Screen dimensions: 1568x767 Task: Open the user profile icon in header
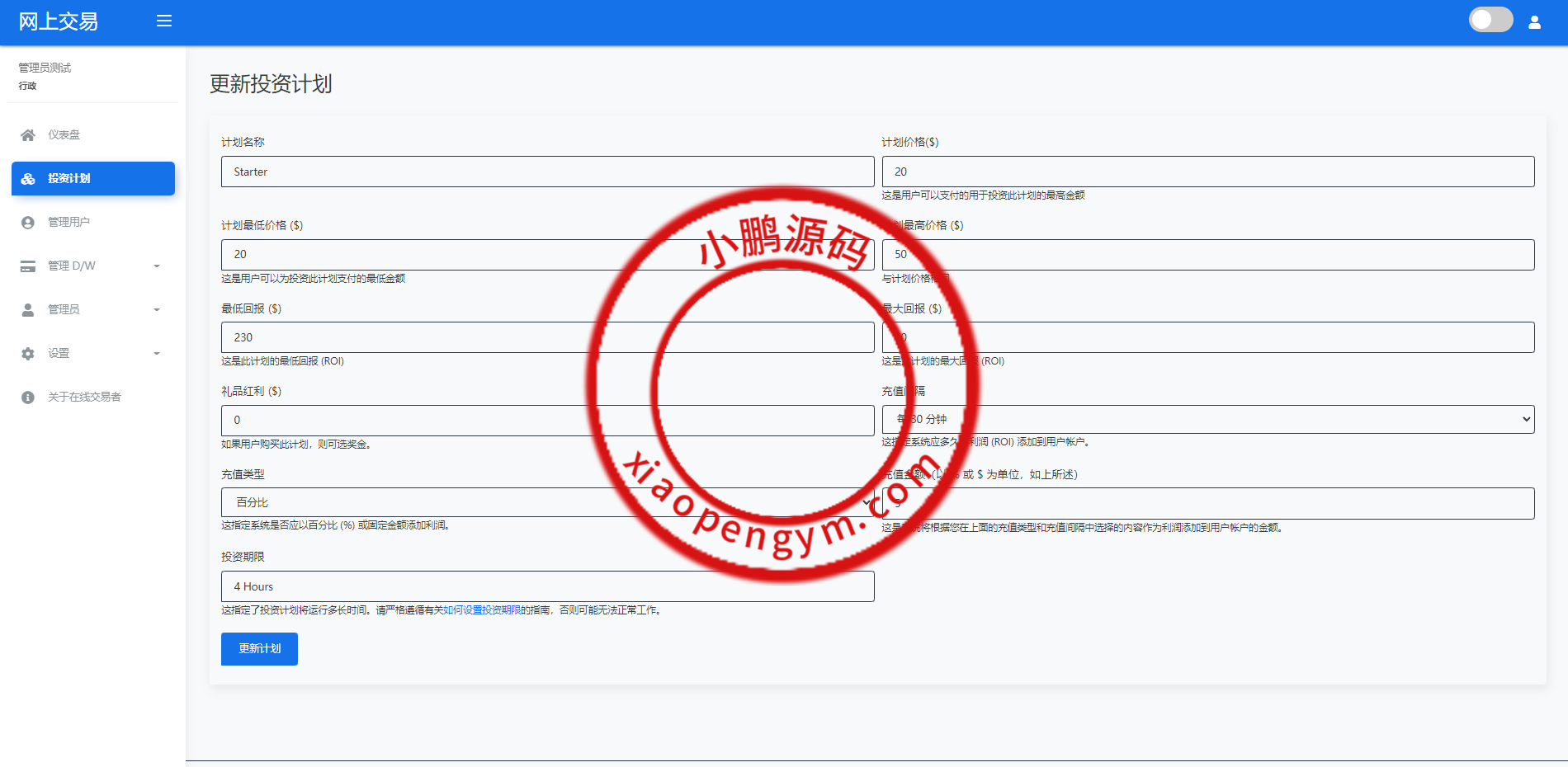point(1534,22)
